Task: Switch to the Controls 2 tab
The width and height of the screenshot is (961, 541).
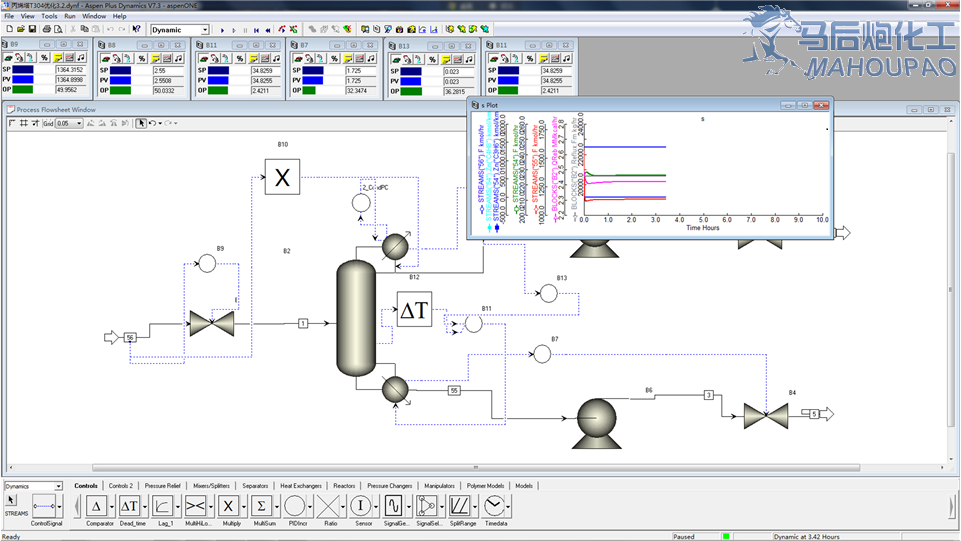Action: 120,485
